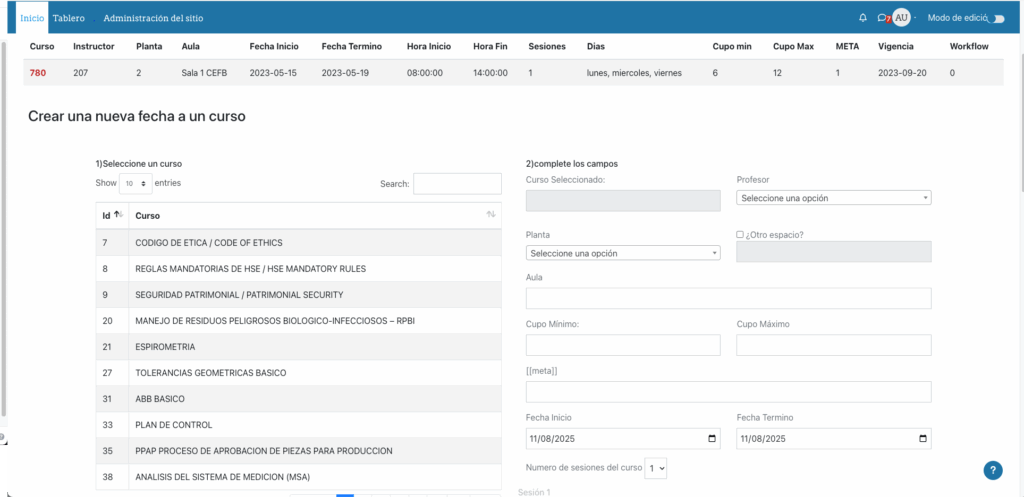Open Numero de sesiones del curso dropdown
1024x497 pixels.
pos(656,468)
